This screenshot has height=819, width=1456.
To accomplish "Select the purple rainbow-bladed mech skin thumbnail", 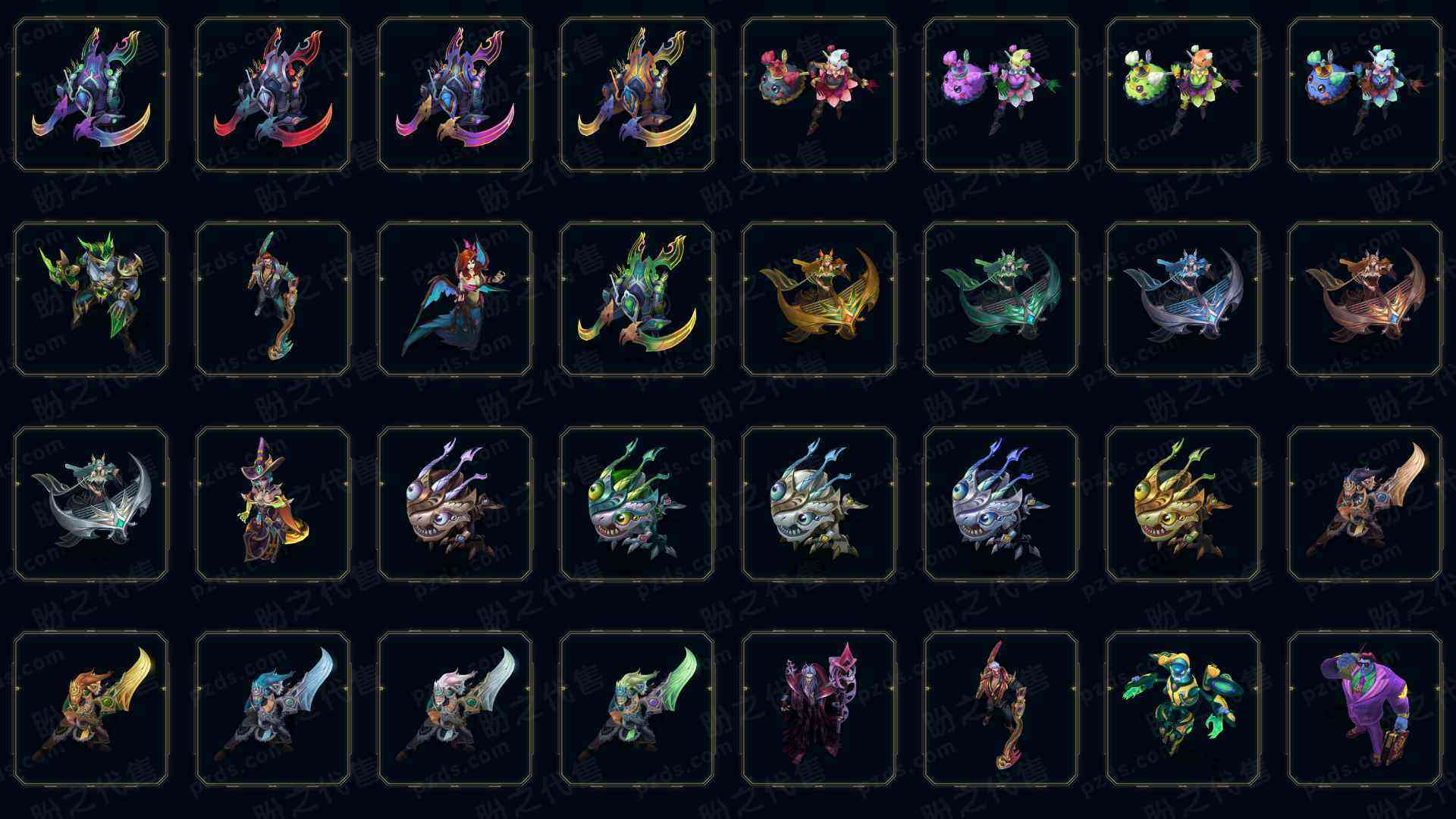I will tap(91, 94).
